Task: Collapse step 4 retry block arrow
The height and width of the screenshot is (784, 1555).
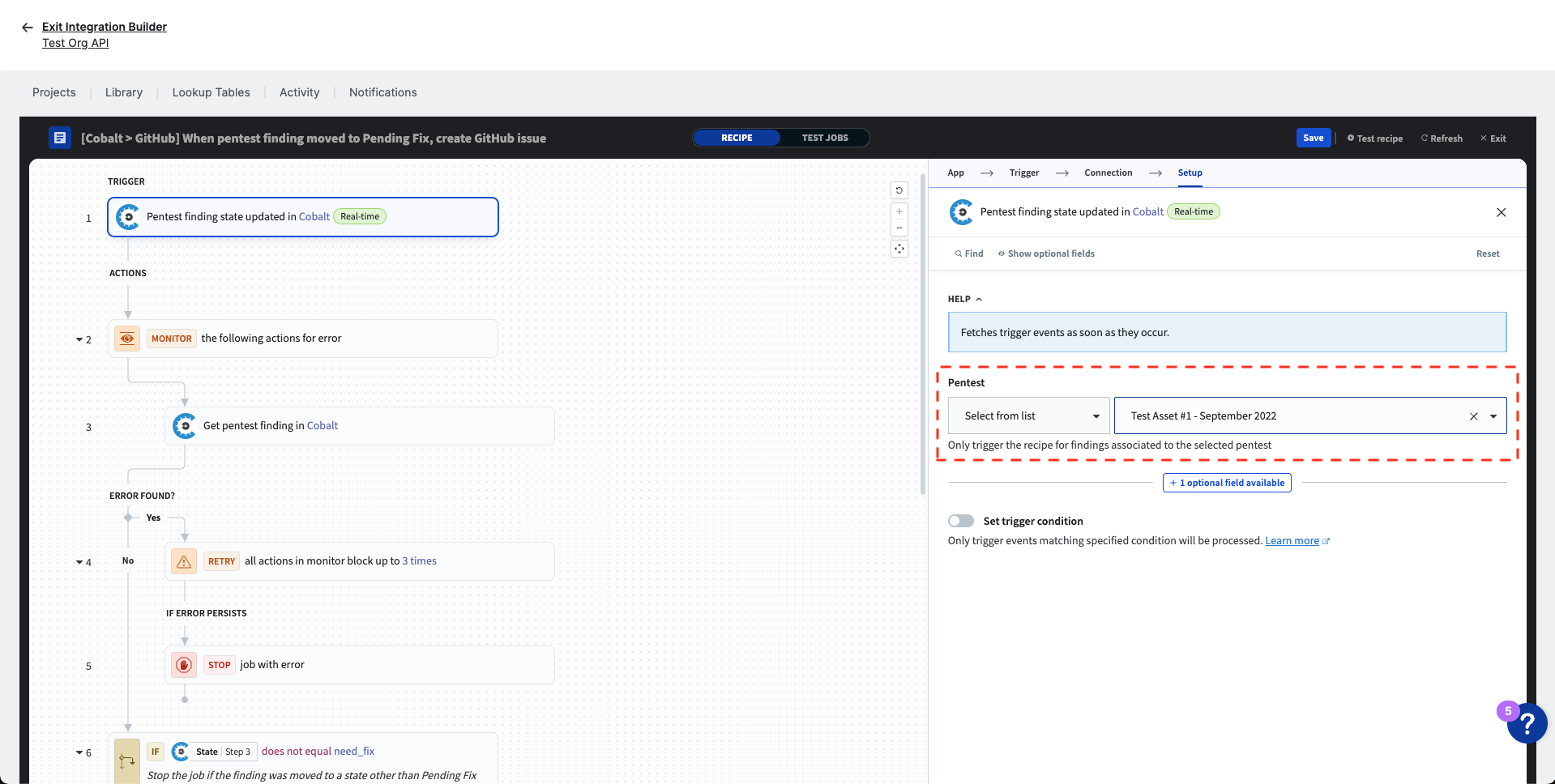Action: pos(79,563)
